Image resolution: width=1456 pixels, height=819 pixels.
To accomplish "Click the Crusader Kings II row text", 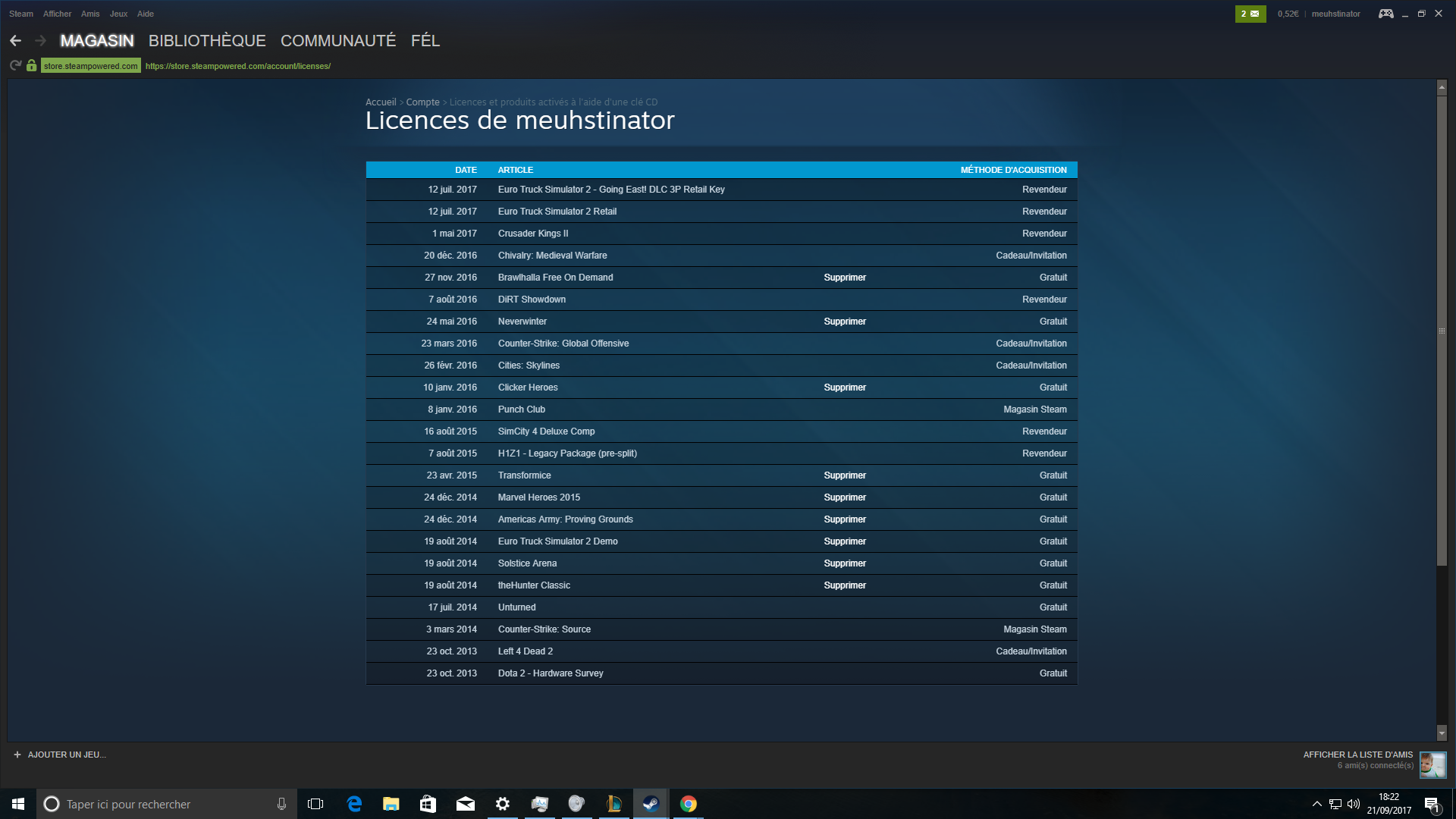I will pos(533,234).
